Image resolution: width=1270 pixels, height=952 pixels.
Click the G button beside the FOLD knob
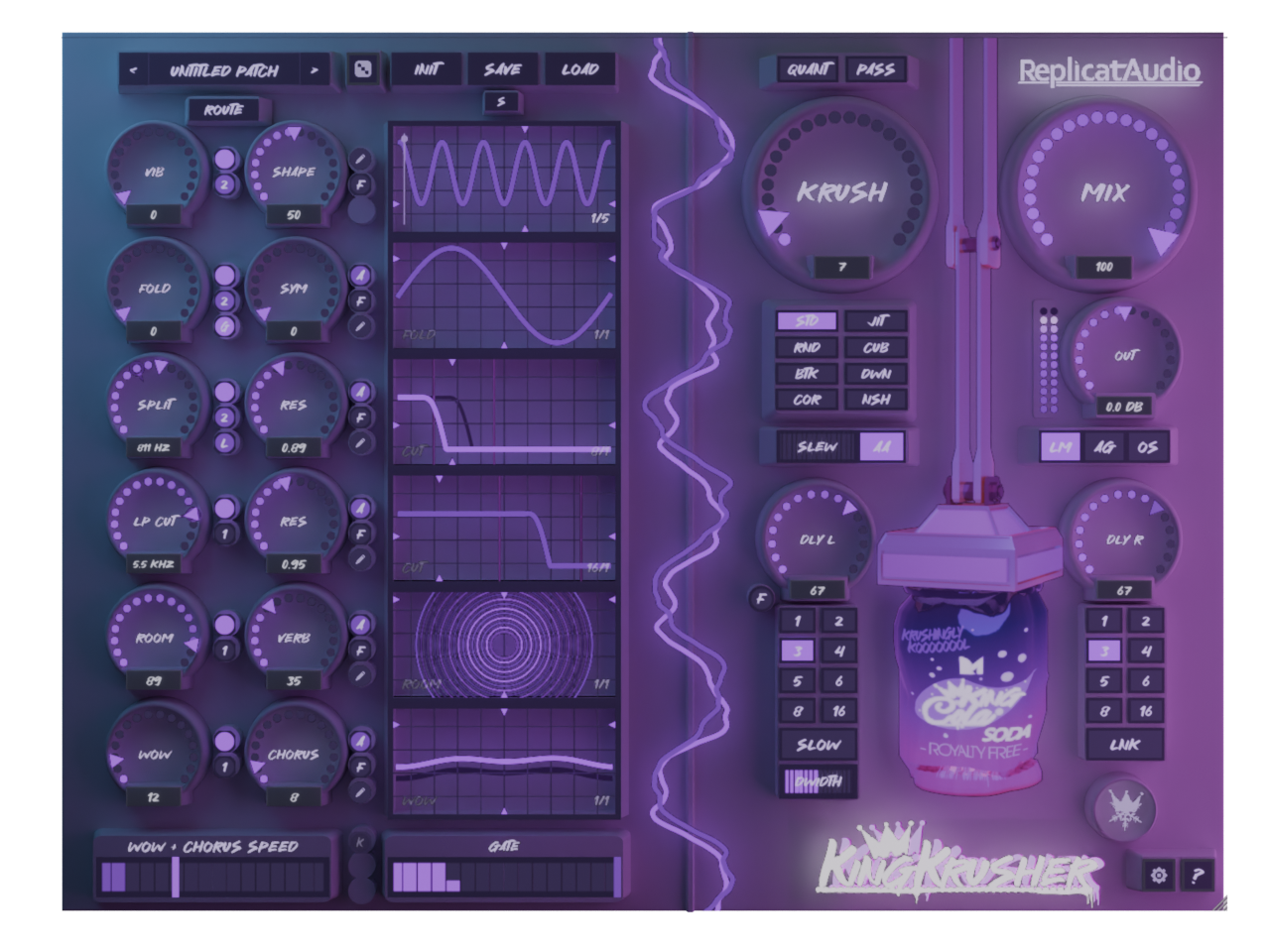tap(225, 326)
